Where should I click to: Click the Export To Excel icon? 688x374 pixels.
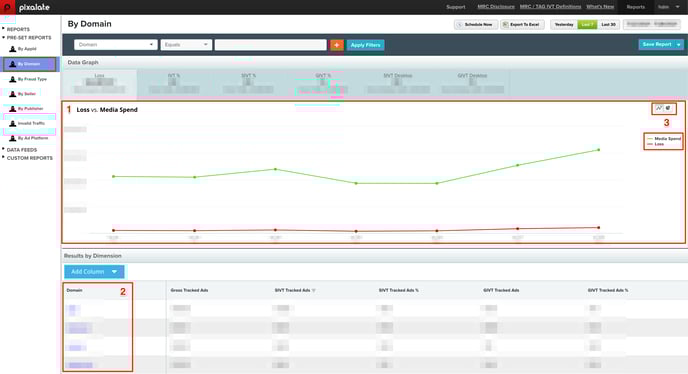click(x=505, y=25)
